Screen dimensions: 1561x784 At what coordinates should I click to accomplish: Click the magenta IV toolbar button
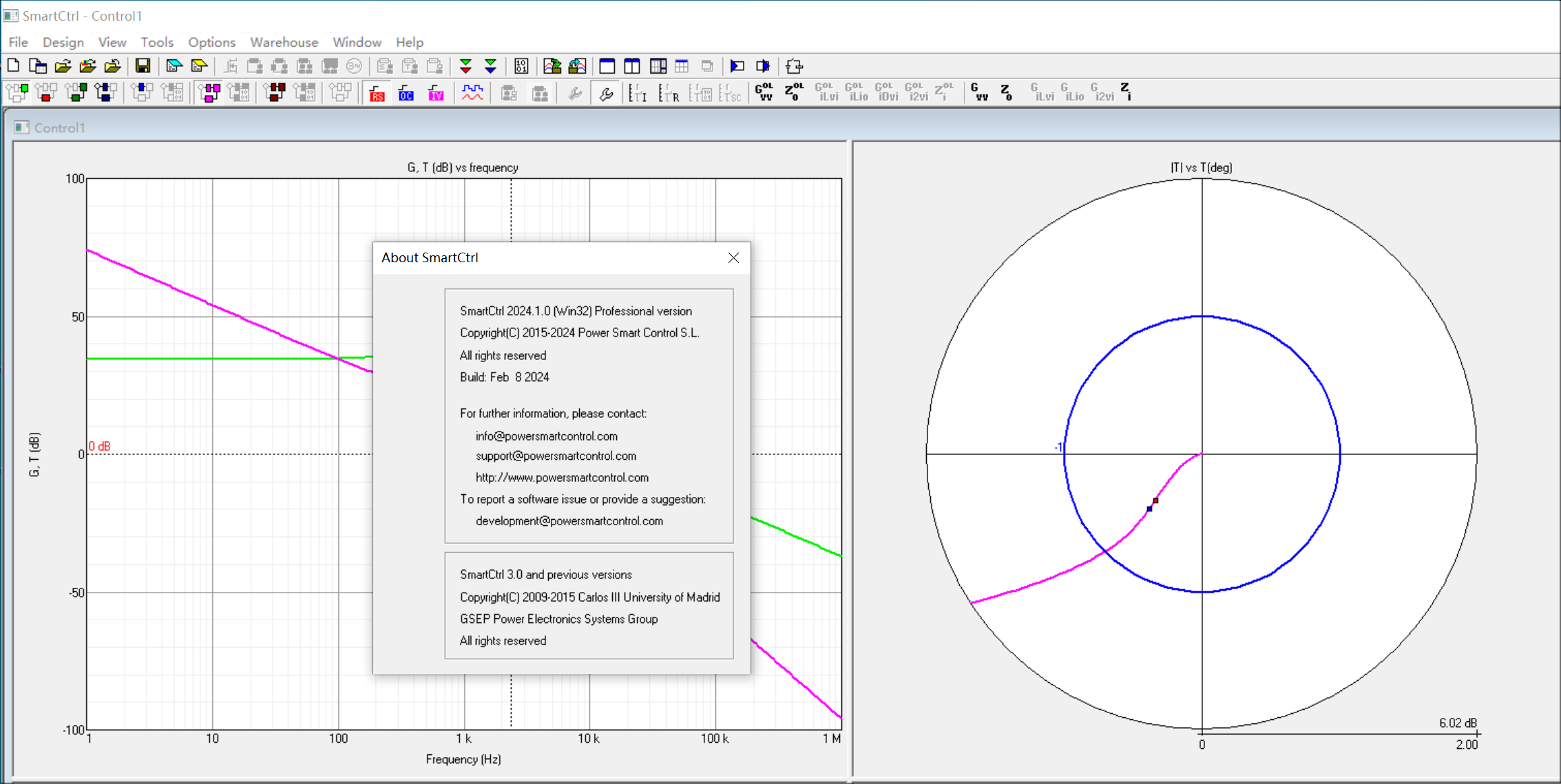(x=436, y=92)
